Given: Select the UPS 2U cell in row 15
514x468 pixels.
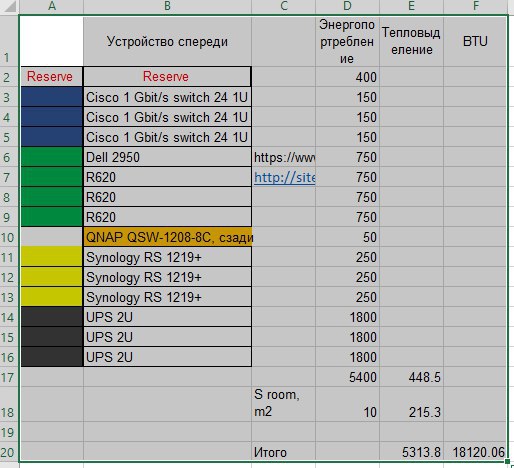Looking at the screenshot, I should (x=167, y=337).
